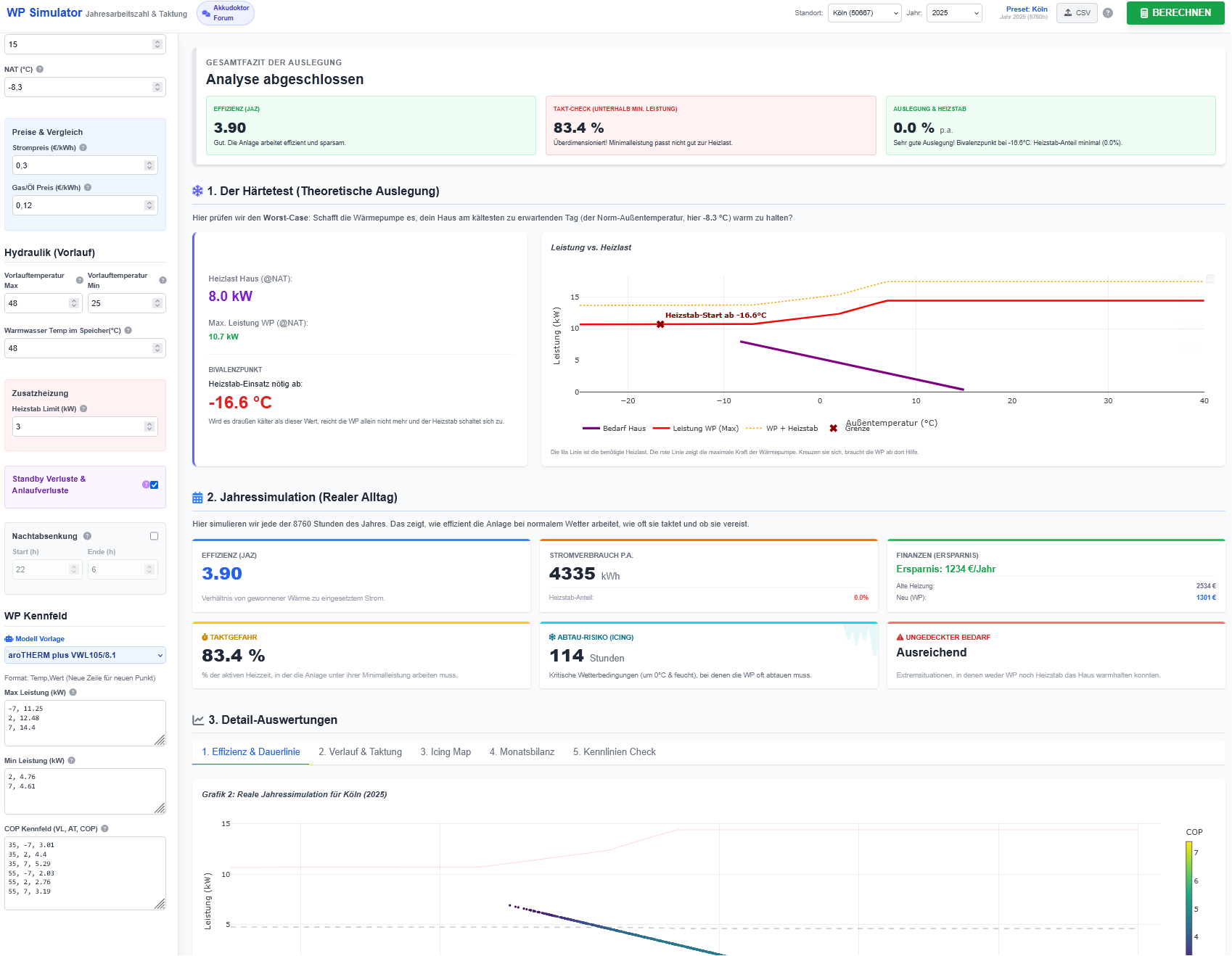Expand the aroTHERM plus model dropdown
The width and height of the screenshot is (1232, 956).
pos(85,656)
